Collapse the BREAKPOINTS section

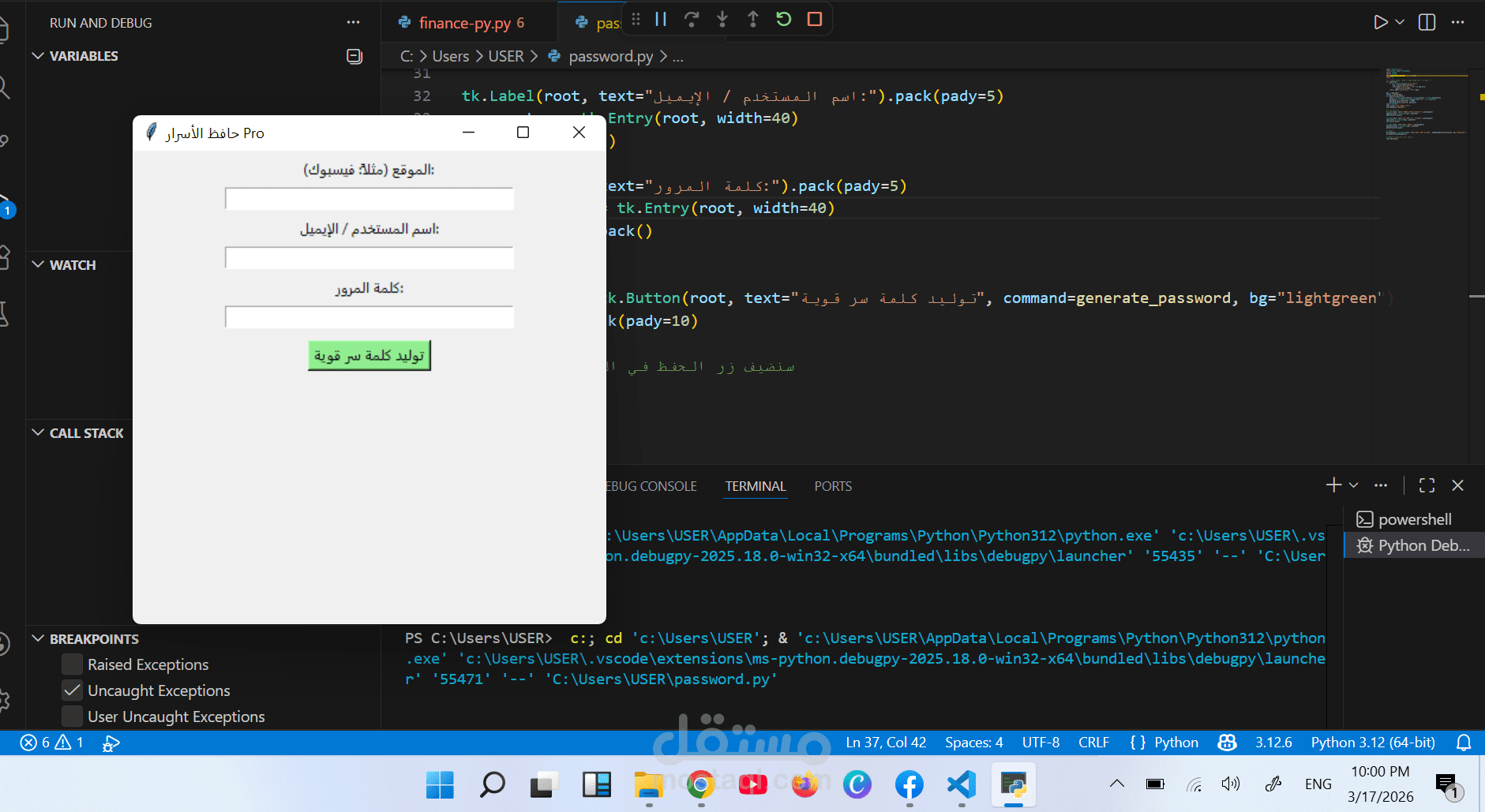click(94, 639)
